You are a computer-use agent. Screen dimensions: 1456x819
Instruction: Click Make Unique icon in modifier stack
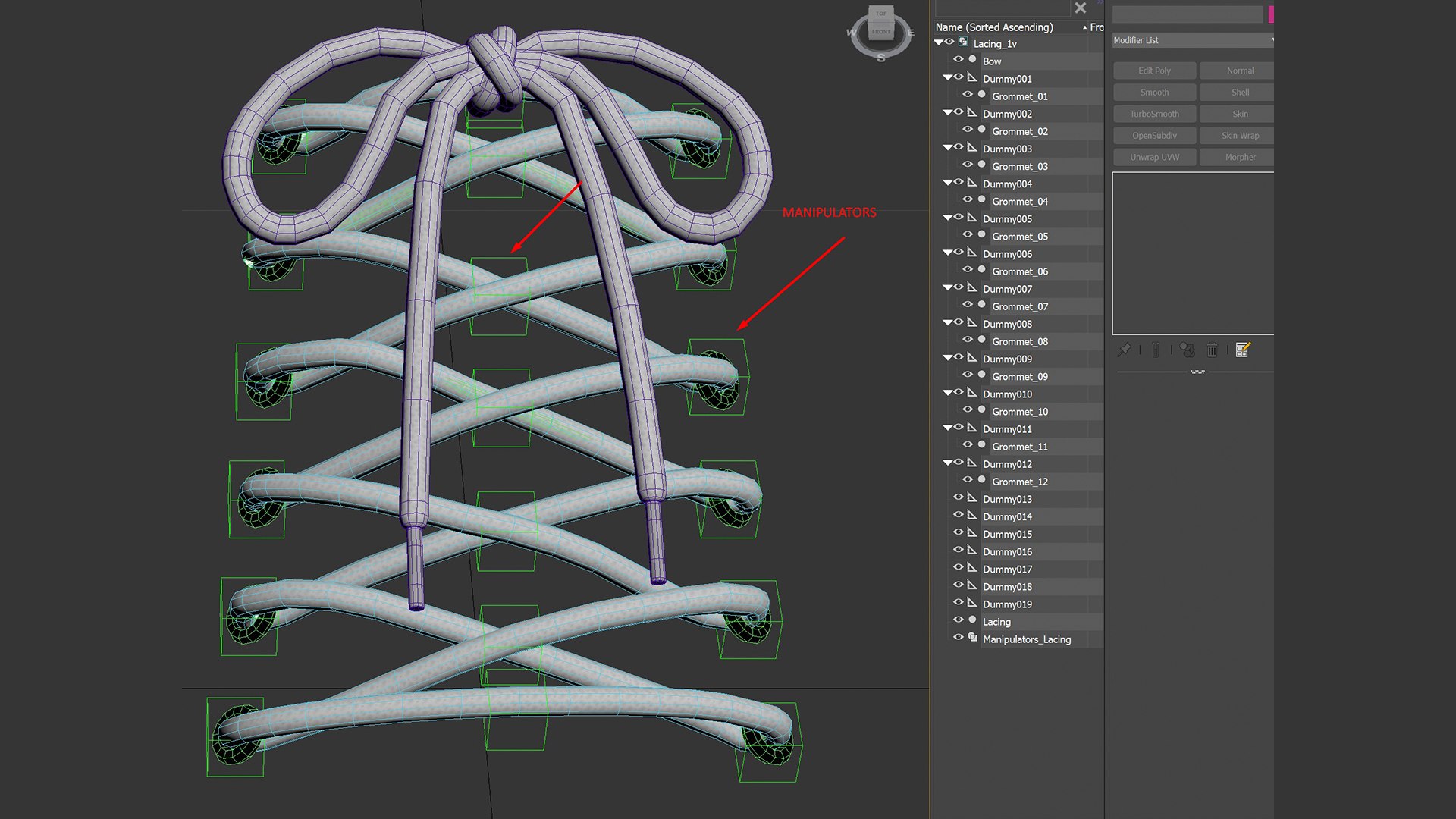(x=1188, y=350)
